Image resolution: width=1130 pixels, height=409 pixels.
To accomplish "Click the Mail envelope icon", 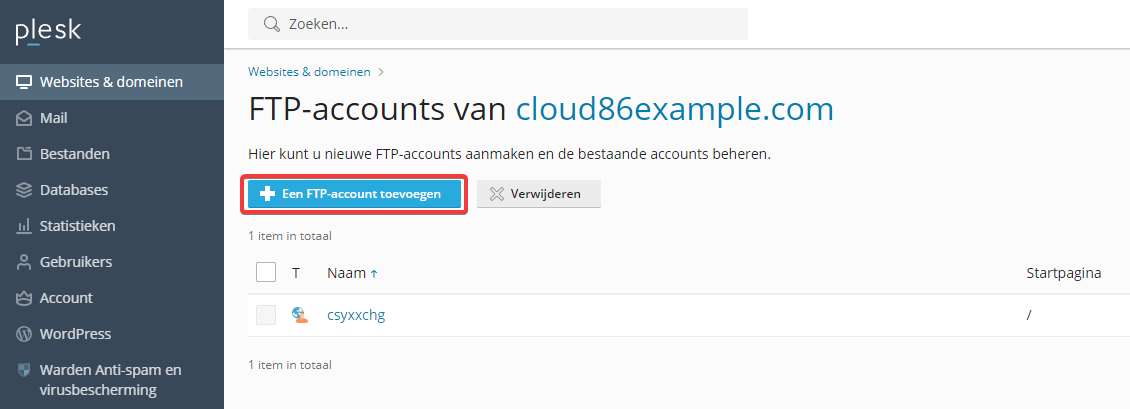I will coord(24,118).
